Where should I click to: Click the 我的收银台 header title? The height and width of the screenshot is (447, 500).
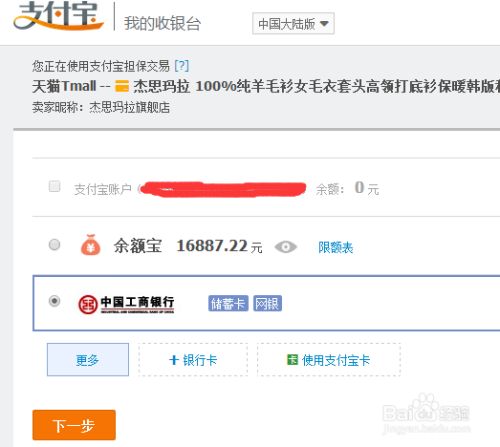coord(162,23)
